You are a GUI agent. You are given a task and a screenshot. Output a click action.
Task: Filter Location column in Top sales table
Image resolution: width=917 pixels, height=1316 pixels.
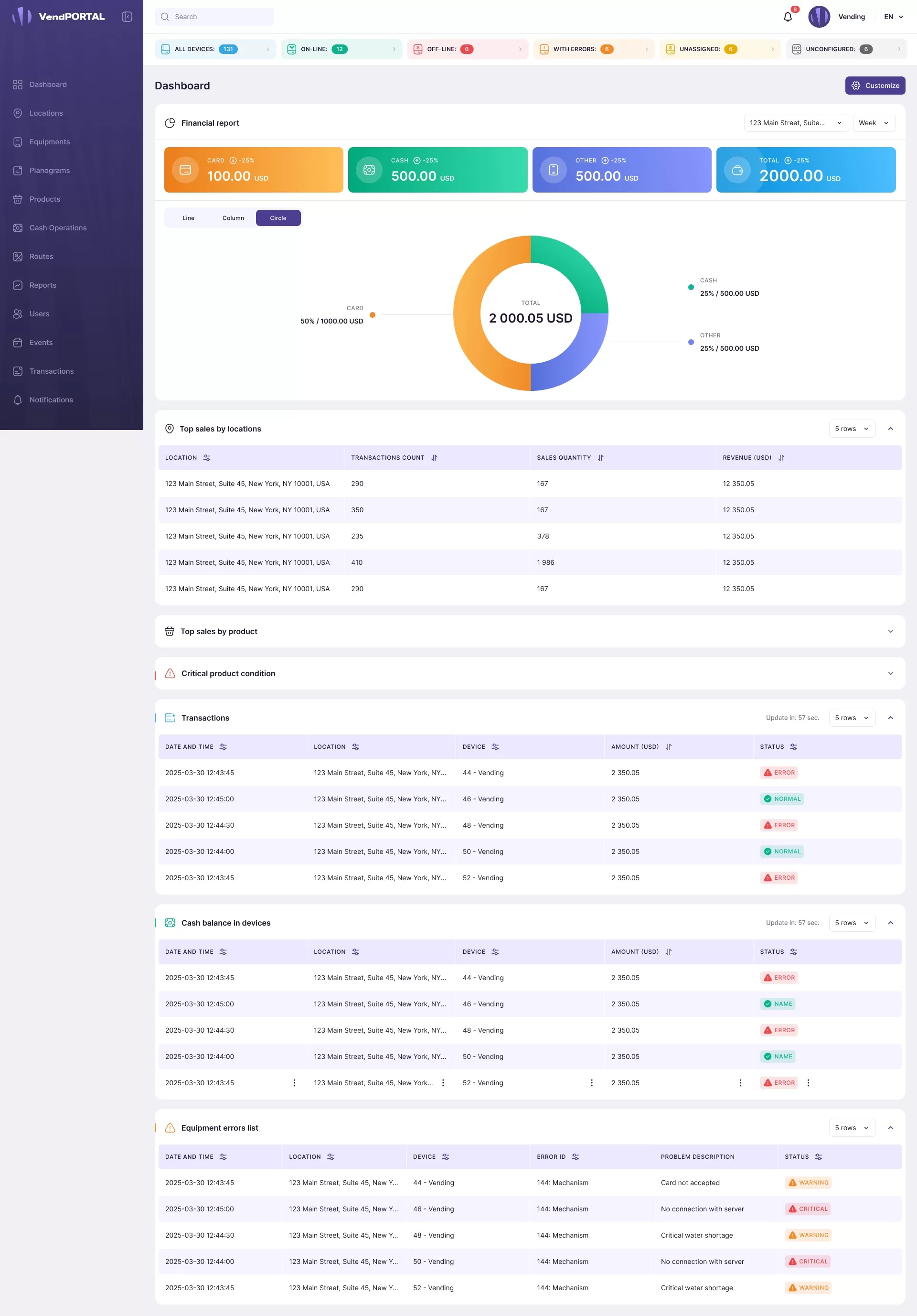(x=207, y=457)
